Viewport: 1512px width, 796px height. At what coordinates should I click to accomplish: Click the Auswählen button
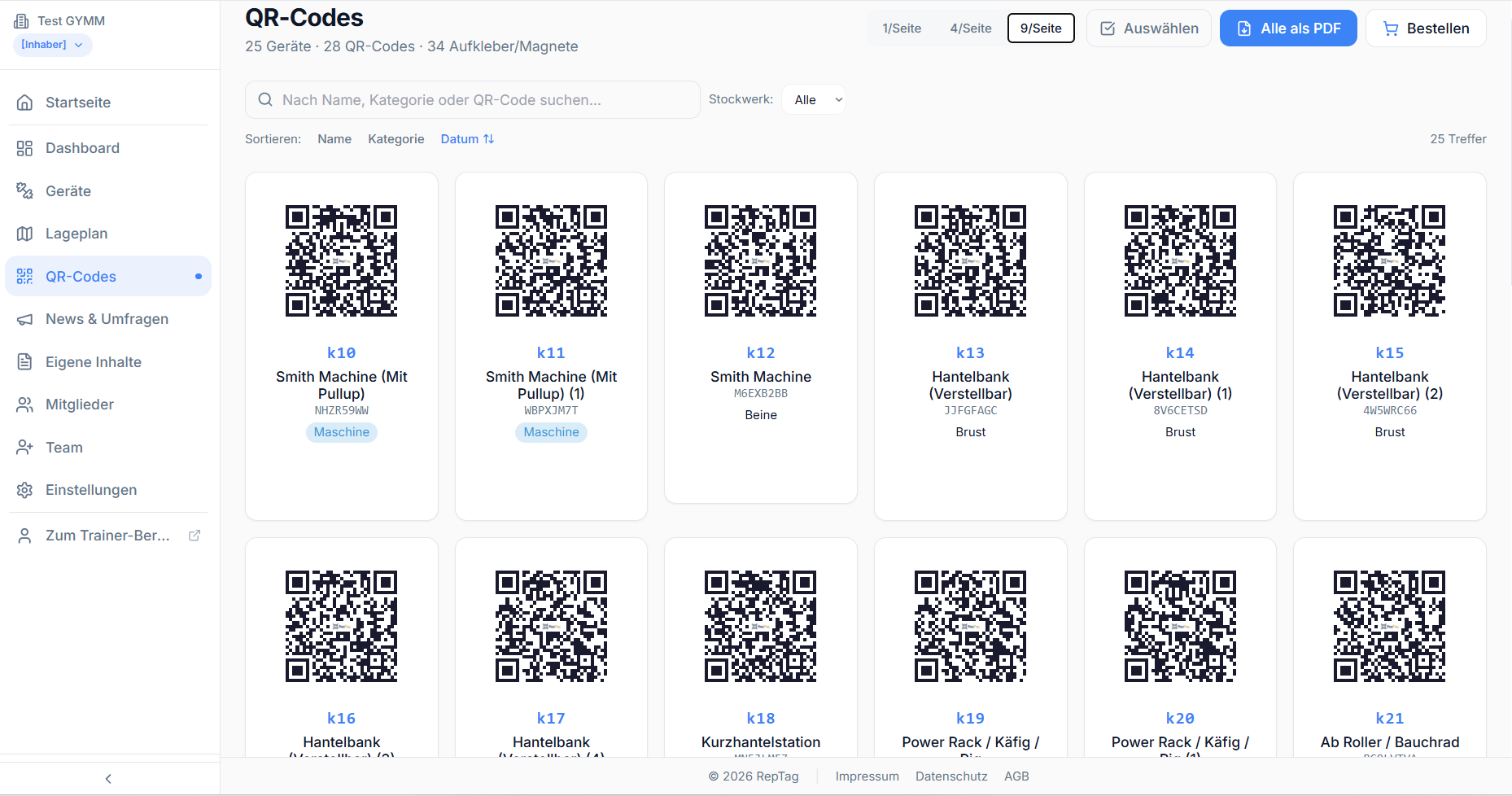tap(1149, 28)
